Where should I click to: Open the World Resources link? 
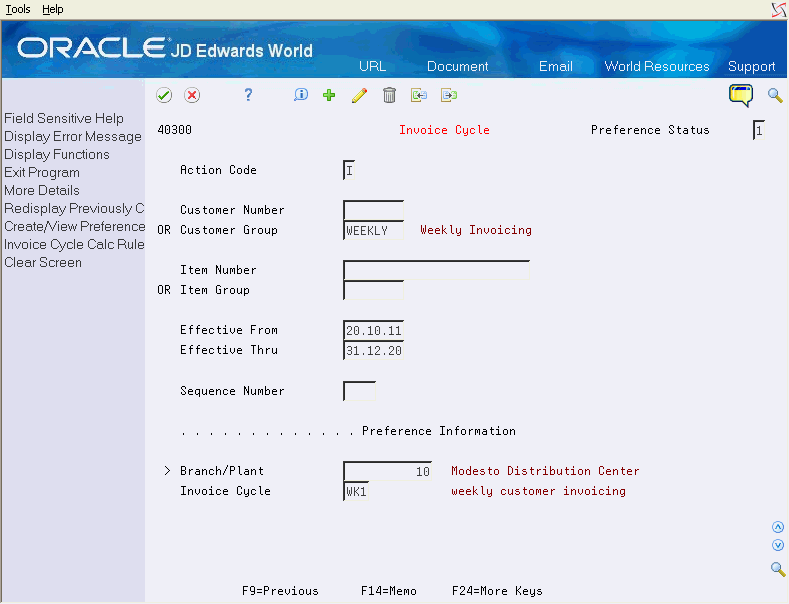[657, 66]
